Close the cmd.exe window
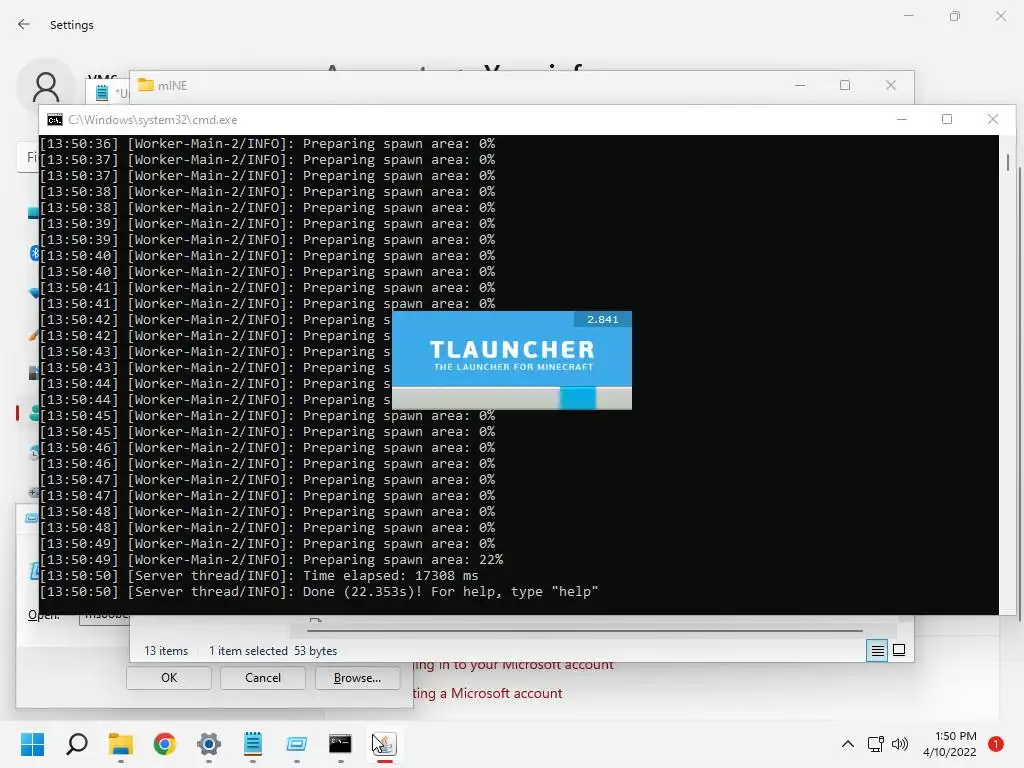 pos(993,120)
